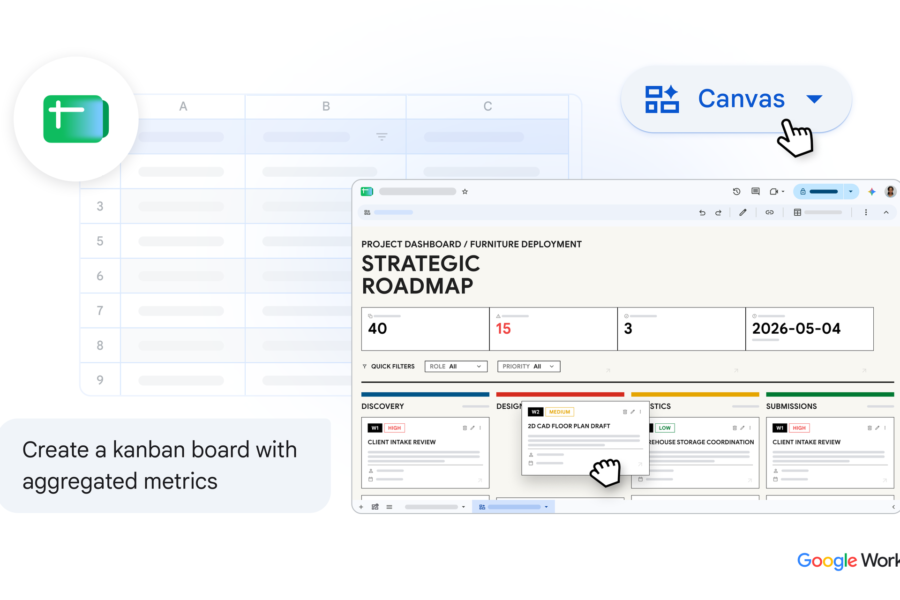This screenshot has height=600, width=900.
Task: Open the account profile avatar
Action: 890,192
